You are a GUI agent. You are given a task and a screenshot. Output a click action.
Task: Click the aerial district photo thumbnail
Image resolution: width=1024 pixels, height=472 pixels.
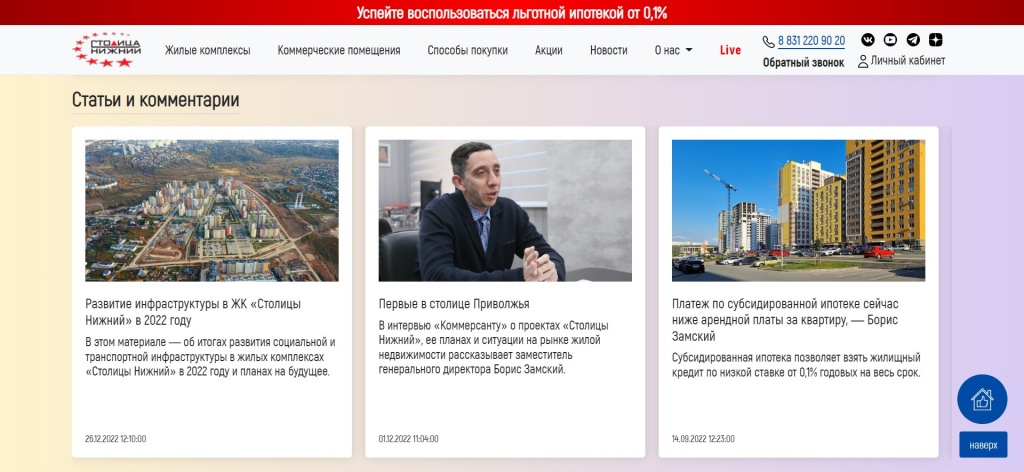[x=212, y=210]
